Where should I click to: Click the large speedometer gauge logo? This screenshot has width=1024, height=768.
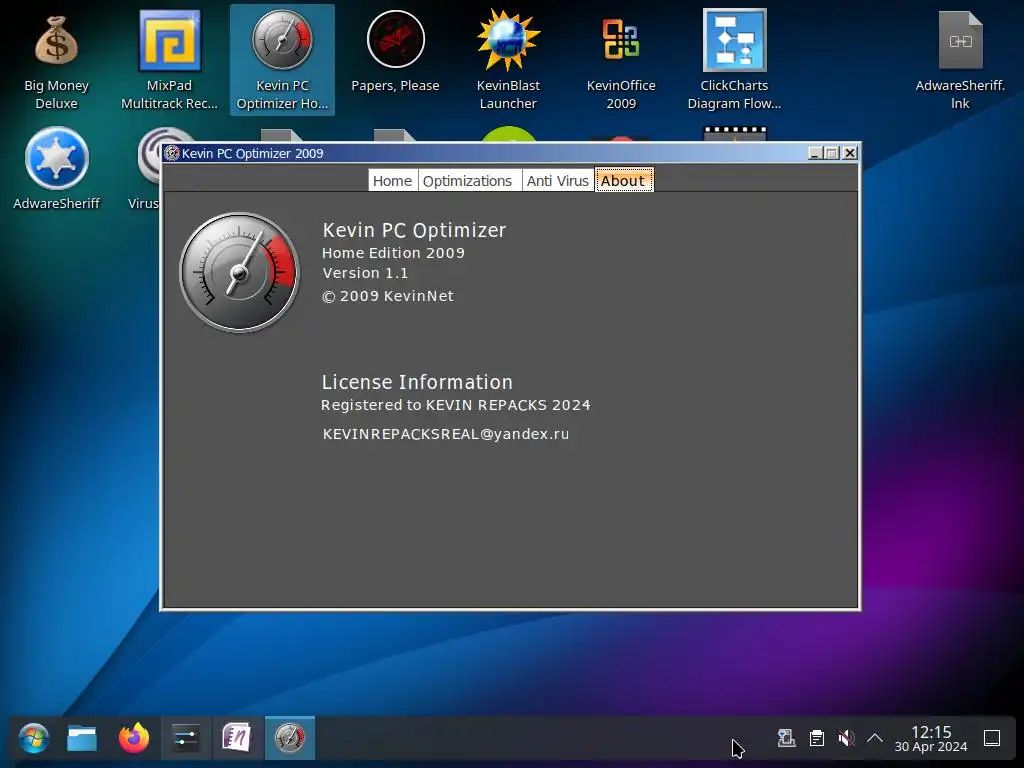pyautogui.click(x=239, y=272)
